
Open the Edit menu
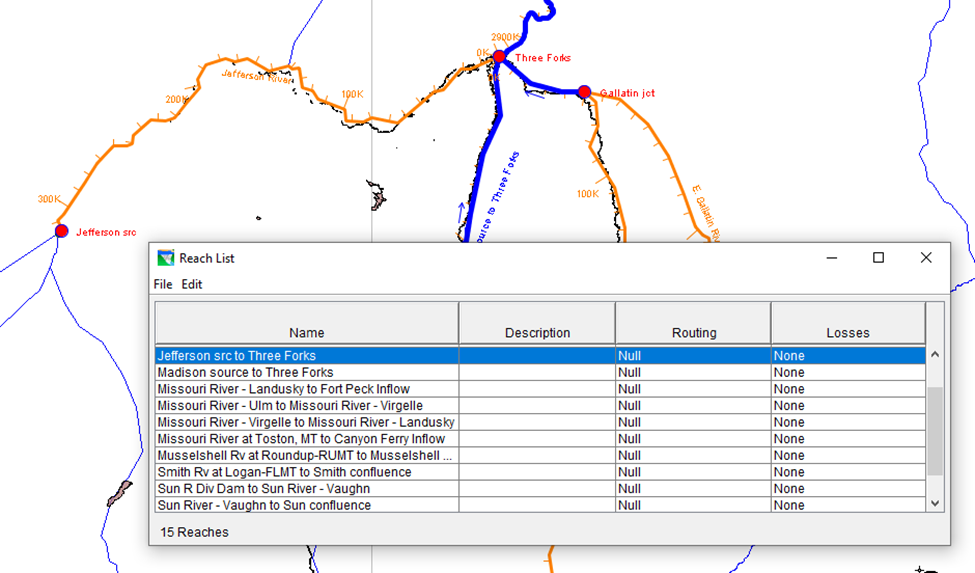tap(192, 284)
